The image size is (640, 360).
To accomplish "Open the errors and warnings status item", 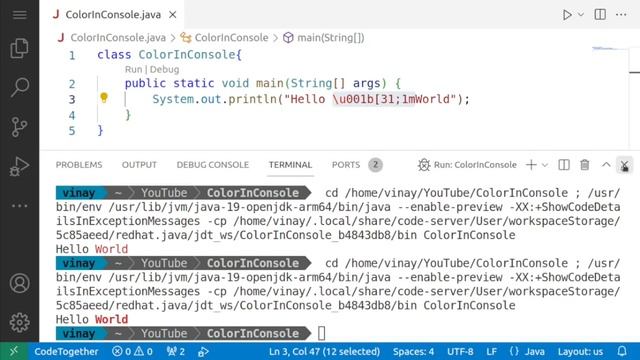I will point(132,351).
